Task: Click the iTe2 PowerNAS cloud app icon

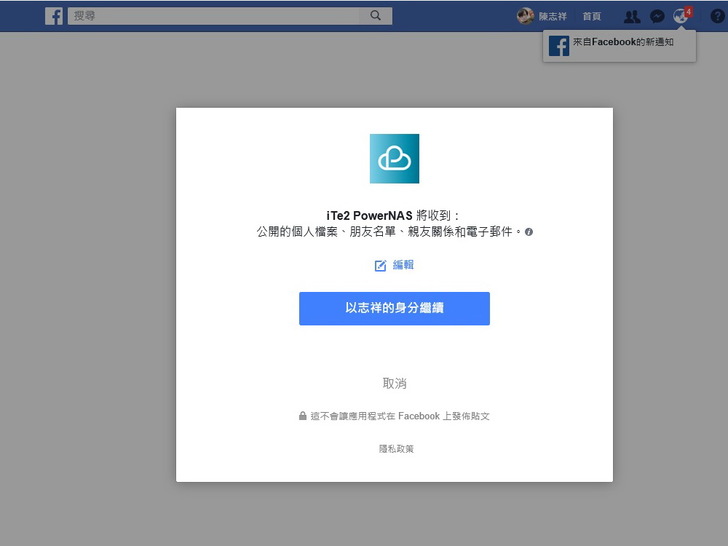Action: point(394,159)
